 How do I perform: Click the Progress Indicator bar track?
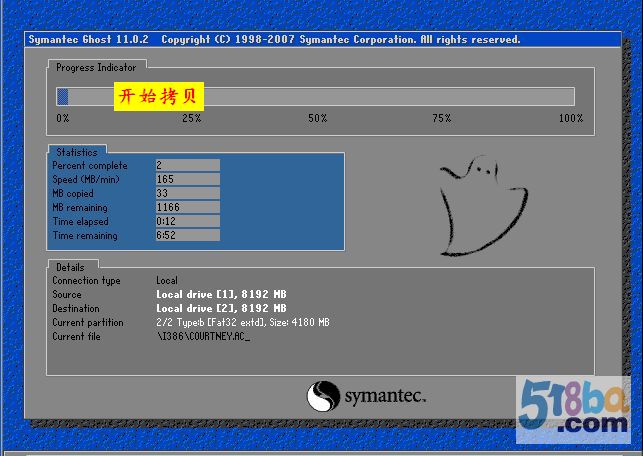click(x=315, y=97)
